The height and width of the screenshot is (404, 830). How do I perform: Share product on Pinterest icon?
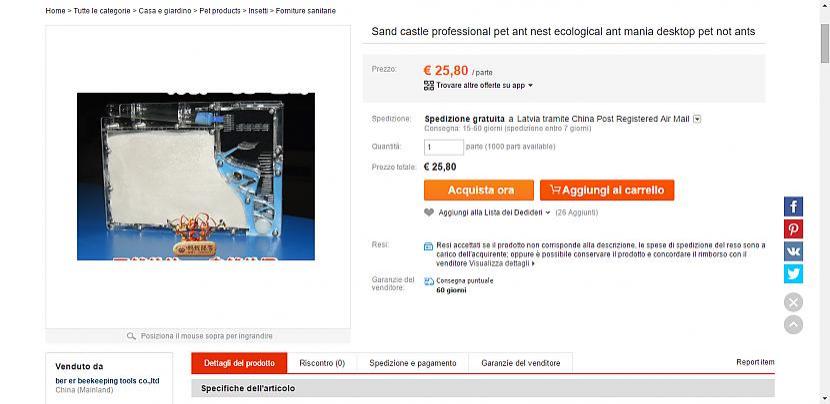[x=793, y=229]
